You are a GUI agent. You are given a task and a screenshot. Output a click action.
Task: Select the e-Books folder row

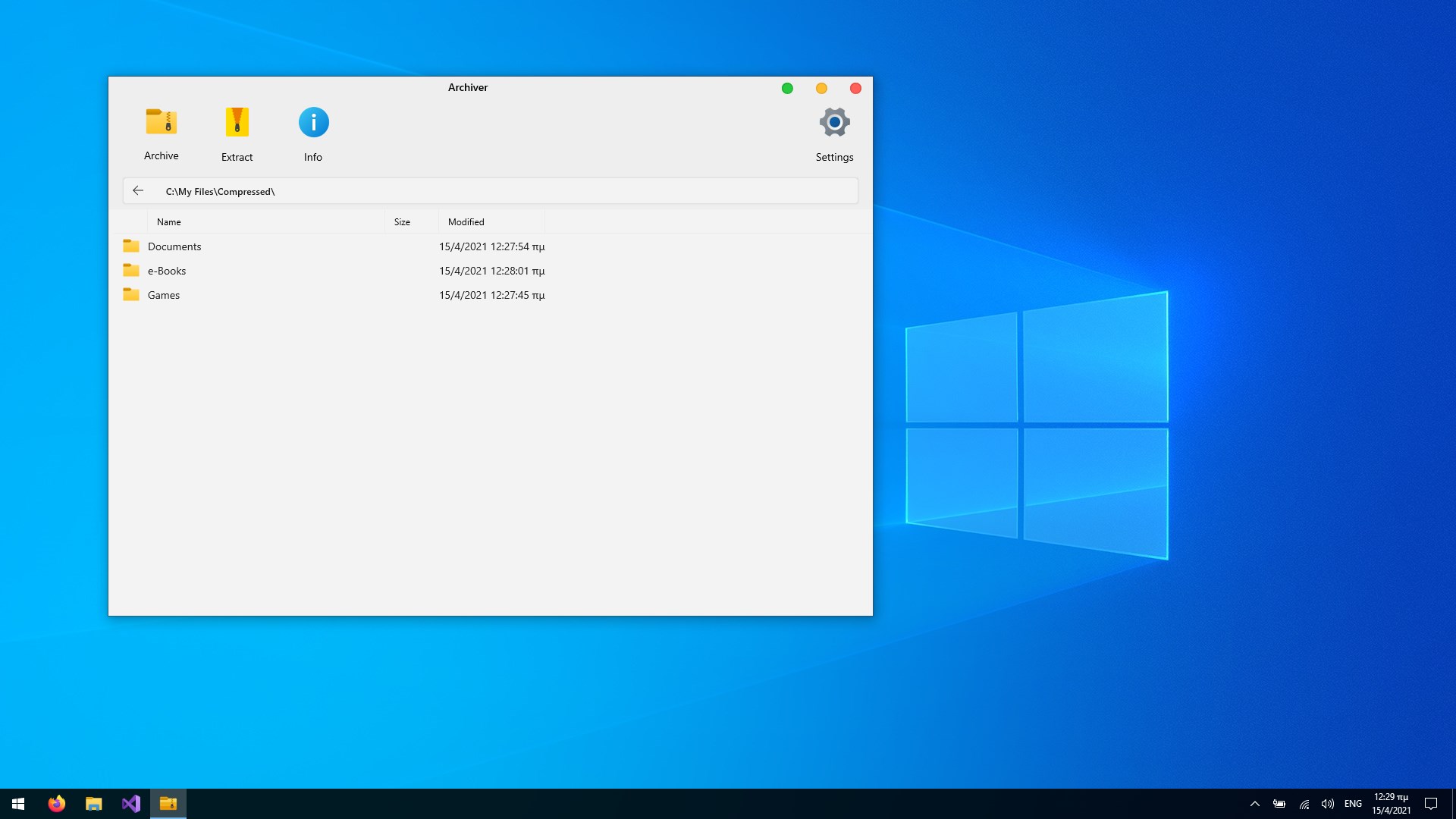point(167,271)
